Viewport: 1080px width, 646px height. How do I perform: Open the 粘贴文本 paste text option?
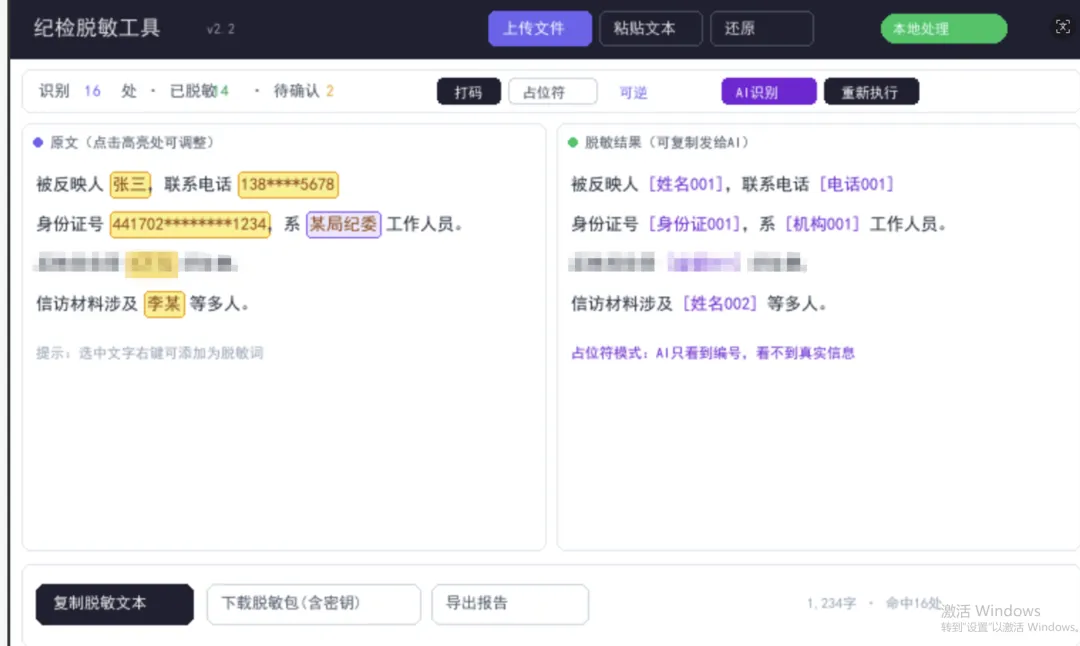(650, 28)
